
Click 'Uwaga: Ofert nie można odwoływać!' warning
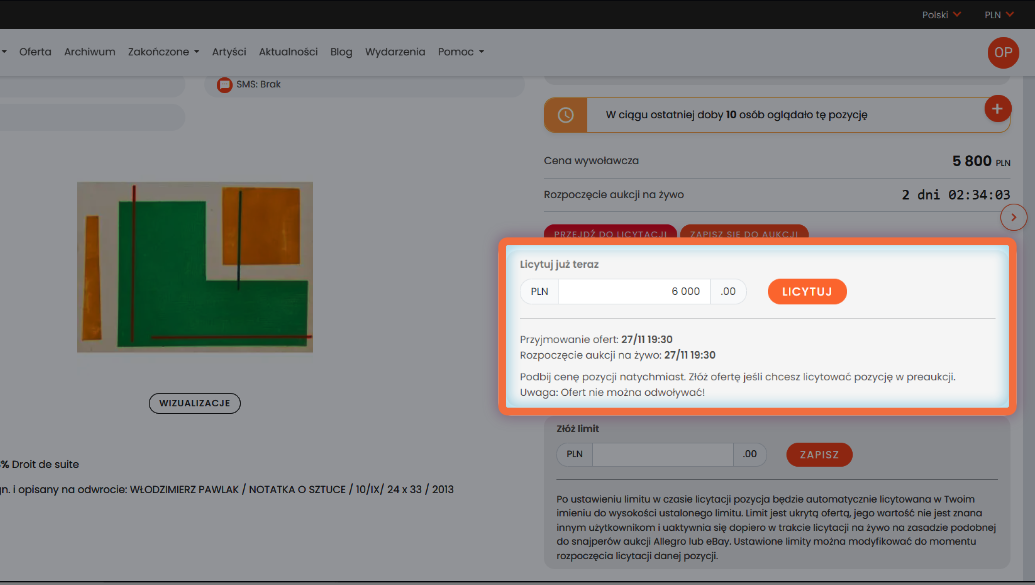(x=612, y=392)
